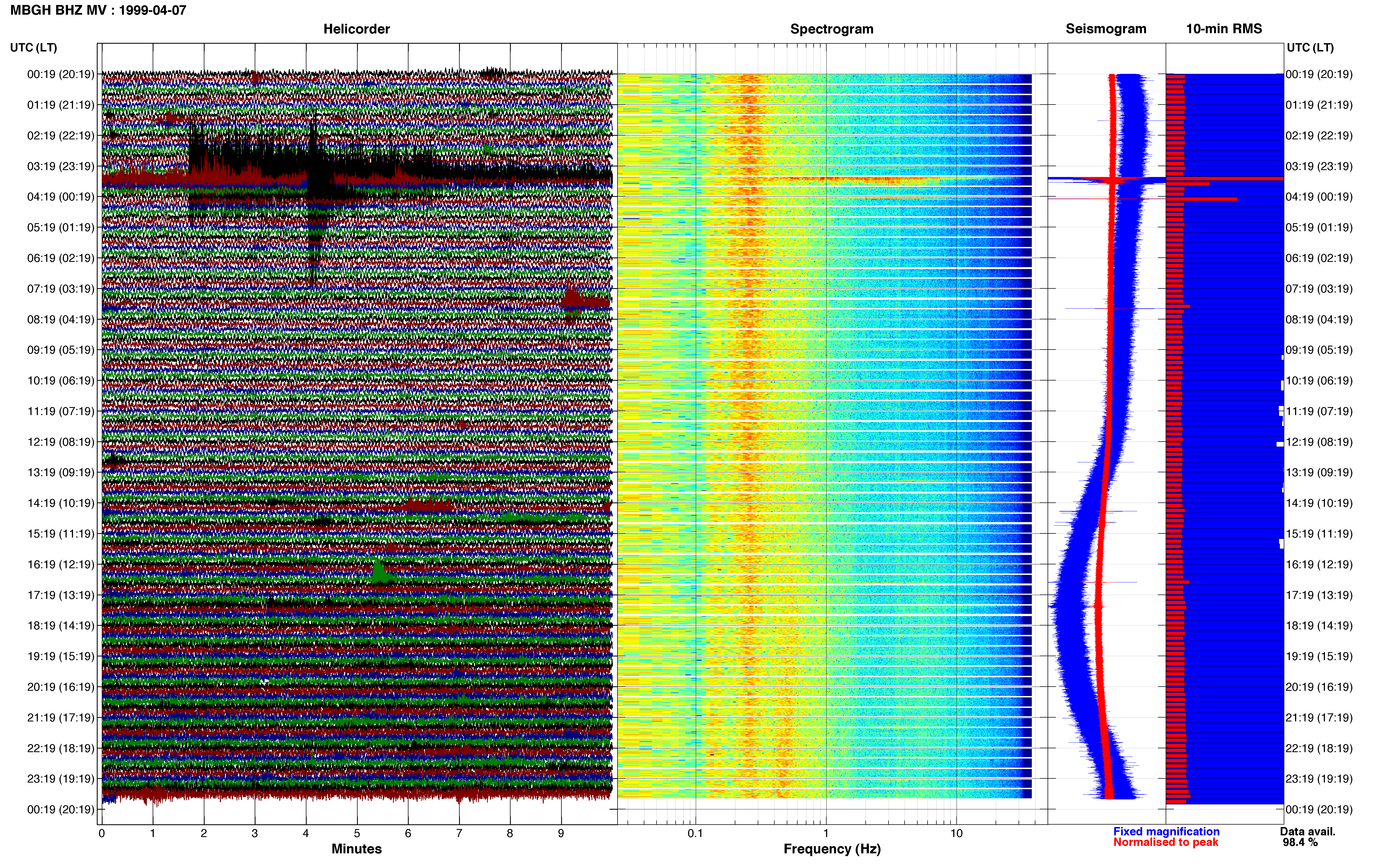Click the Seismogram panel heading

pyautogui.click(x=1106, y=29)
